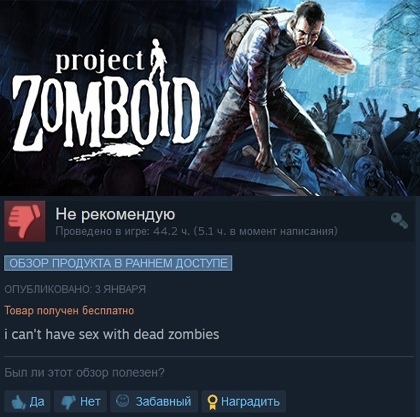Click the thumbs-up icon on Да button

(18, 402)
